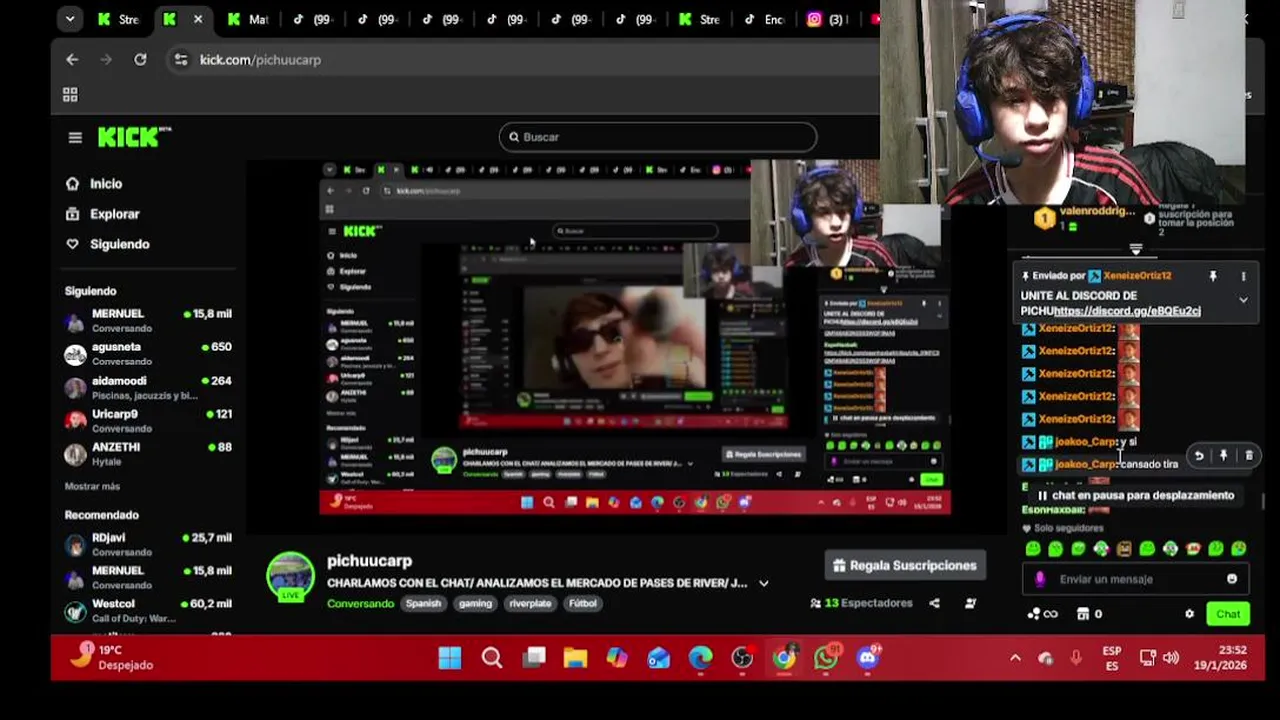The width and height of the screenshot is (1280, 720).
Task: Select the Fútbol tag
Action: 583,603
